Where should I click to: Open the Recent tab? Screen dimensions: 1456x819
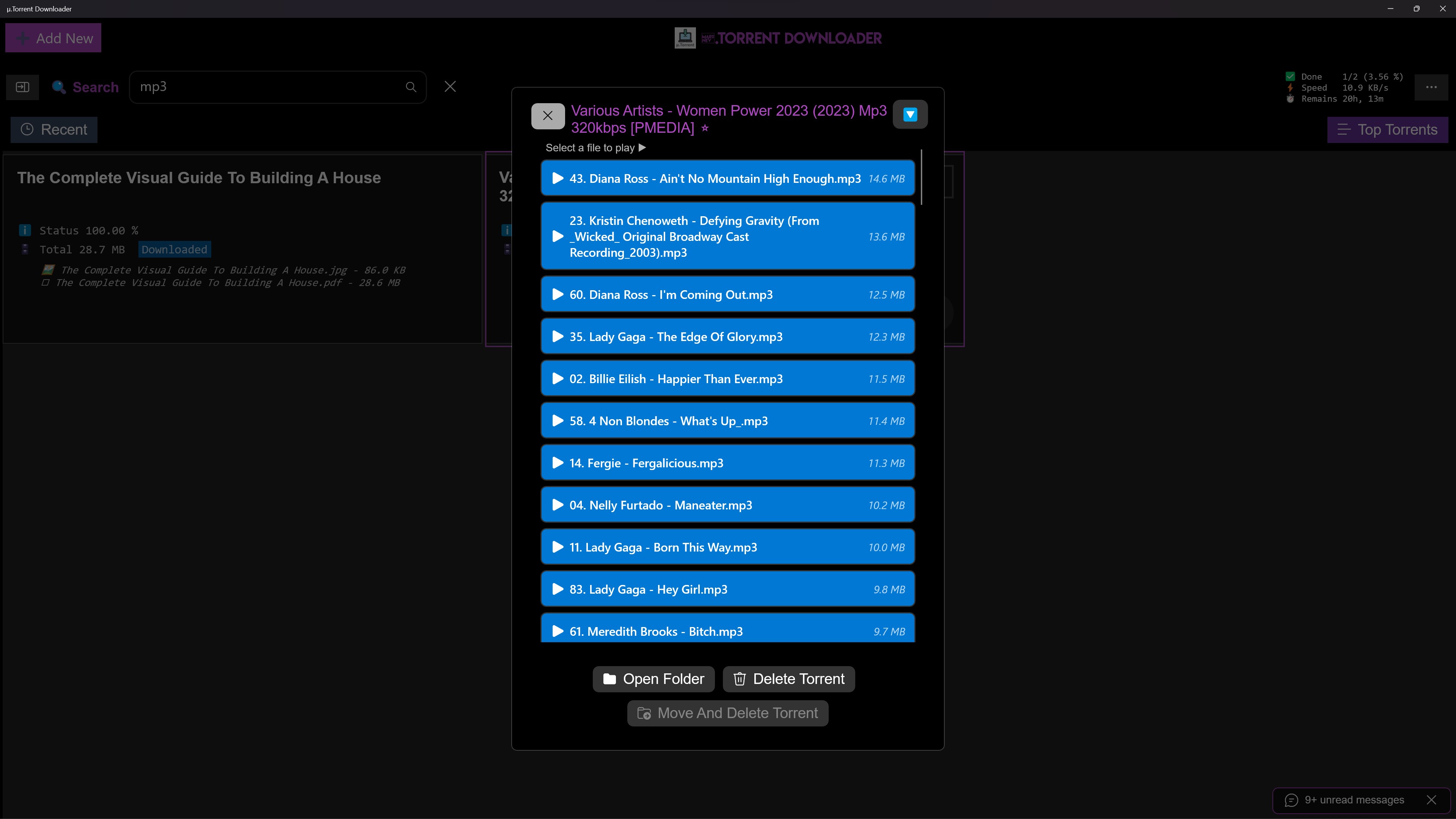[x=54, y=129]
